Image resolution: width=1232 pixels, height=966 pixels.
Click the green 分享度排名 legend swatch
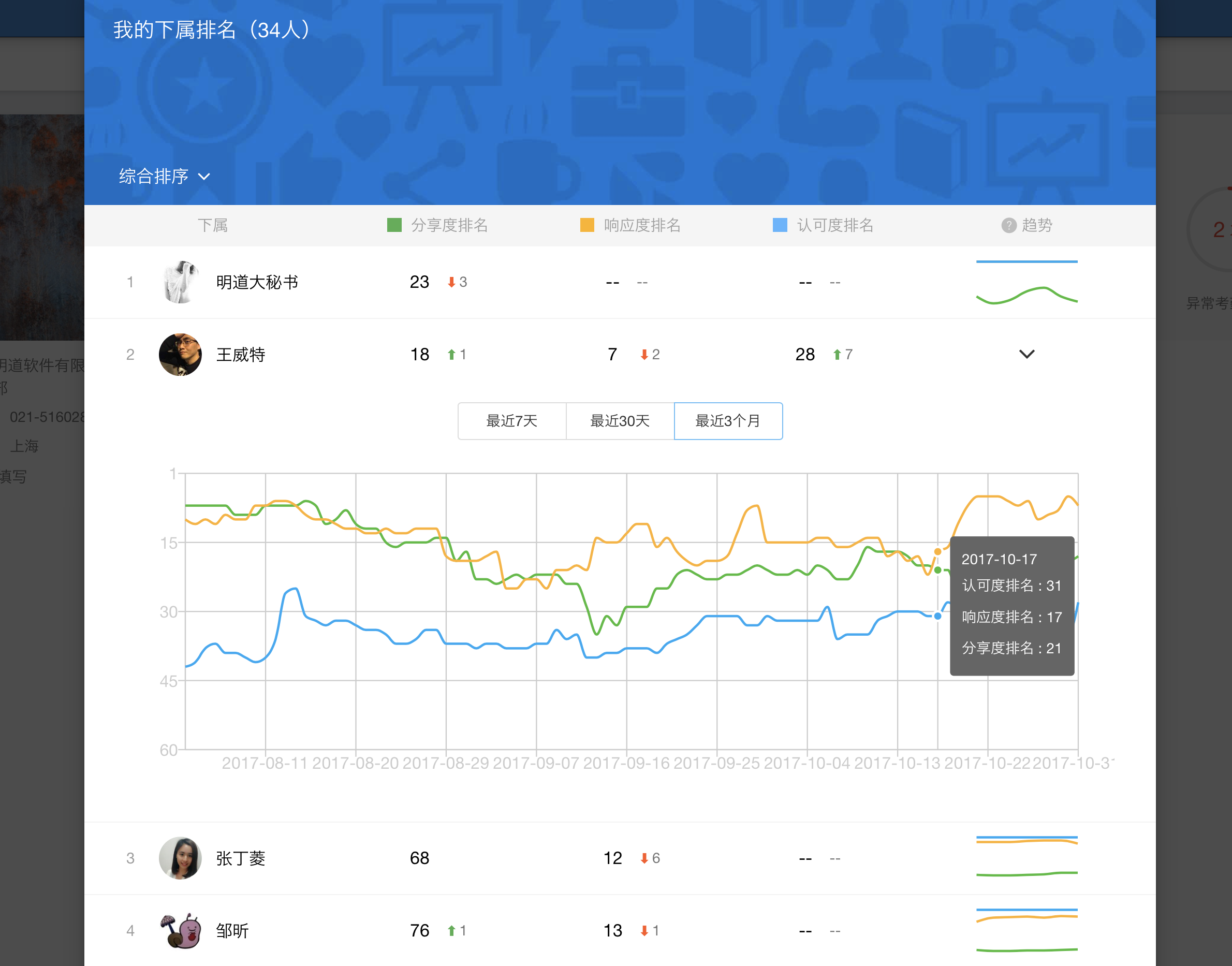click(x=394, y=225)
